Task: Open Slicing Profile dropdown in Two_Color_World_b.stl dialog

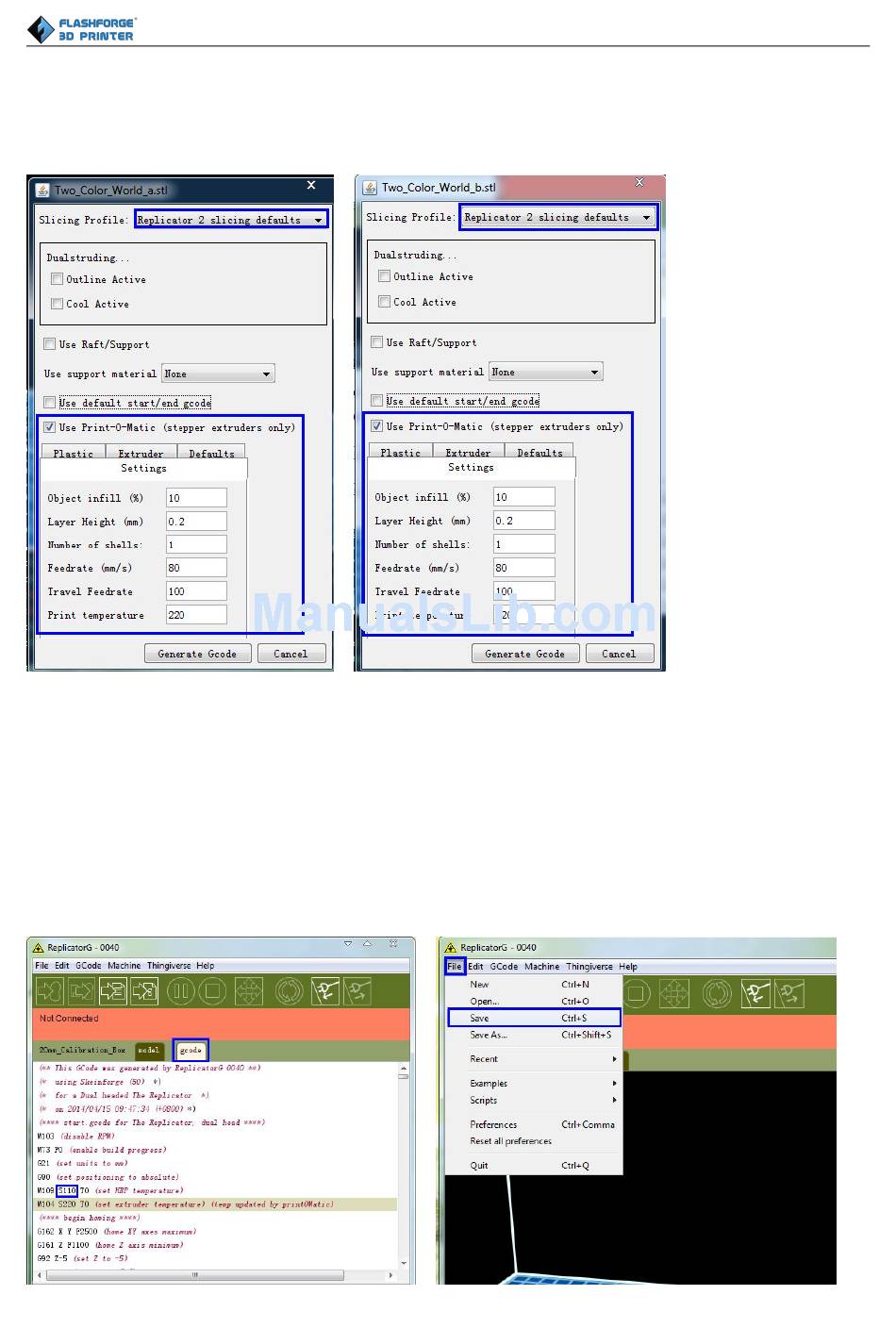Action: (558, 217)
